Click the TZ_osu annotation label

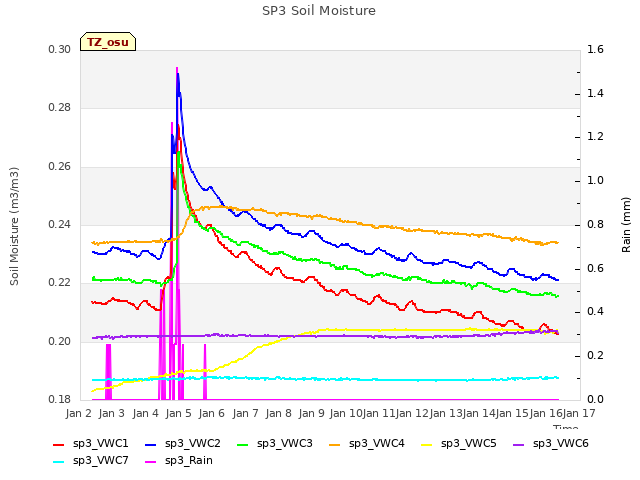(x=108, y=42)
